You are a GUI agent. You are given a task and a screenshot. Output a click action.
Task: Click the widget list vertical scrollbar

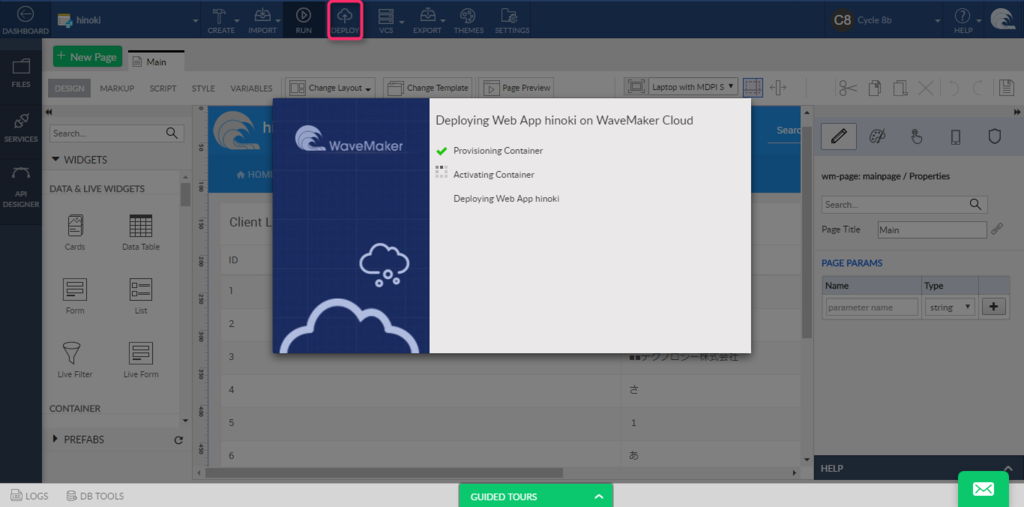click(185, 194)
